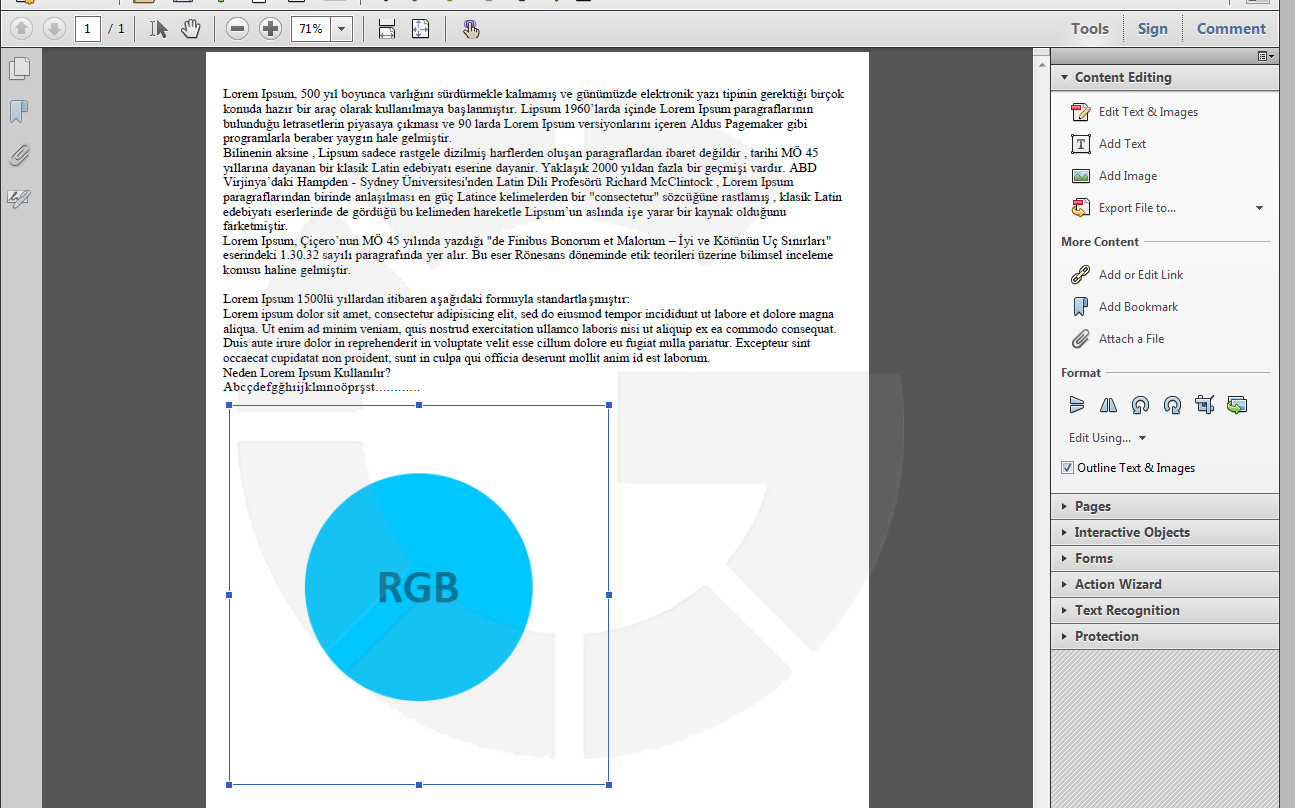This screenshot has height=808, width=1295.
Task: Click the 71% zoom value field
Action: click(311, 29)
